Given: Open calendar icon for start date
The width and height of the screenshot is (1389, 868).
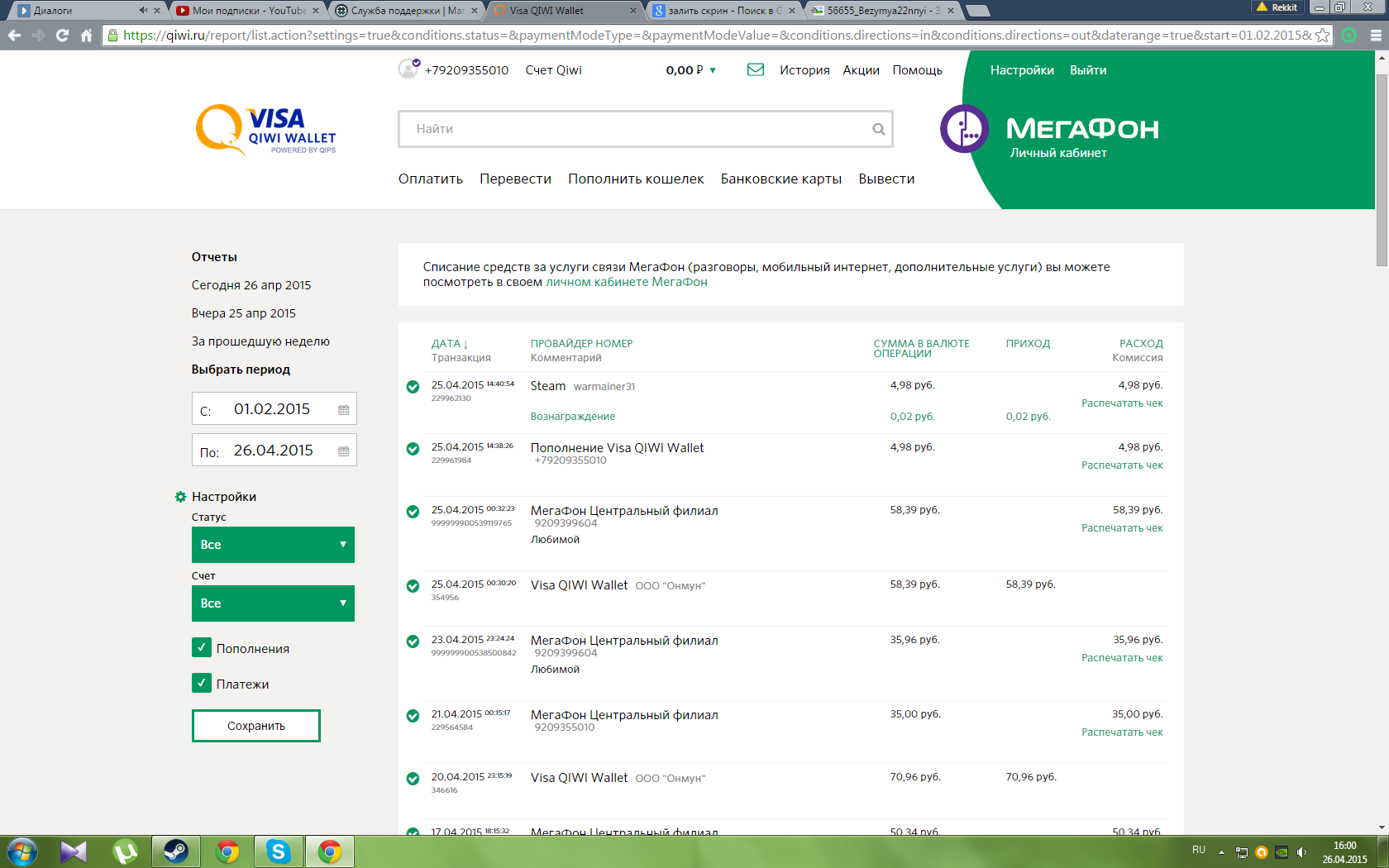Looking at the screenshot, I should tap(344, 410).
